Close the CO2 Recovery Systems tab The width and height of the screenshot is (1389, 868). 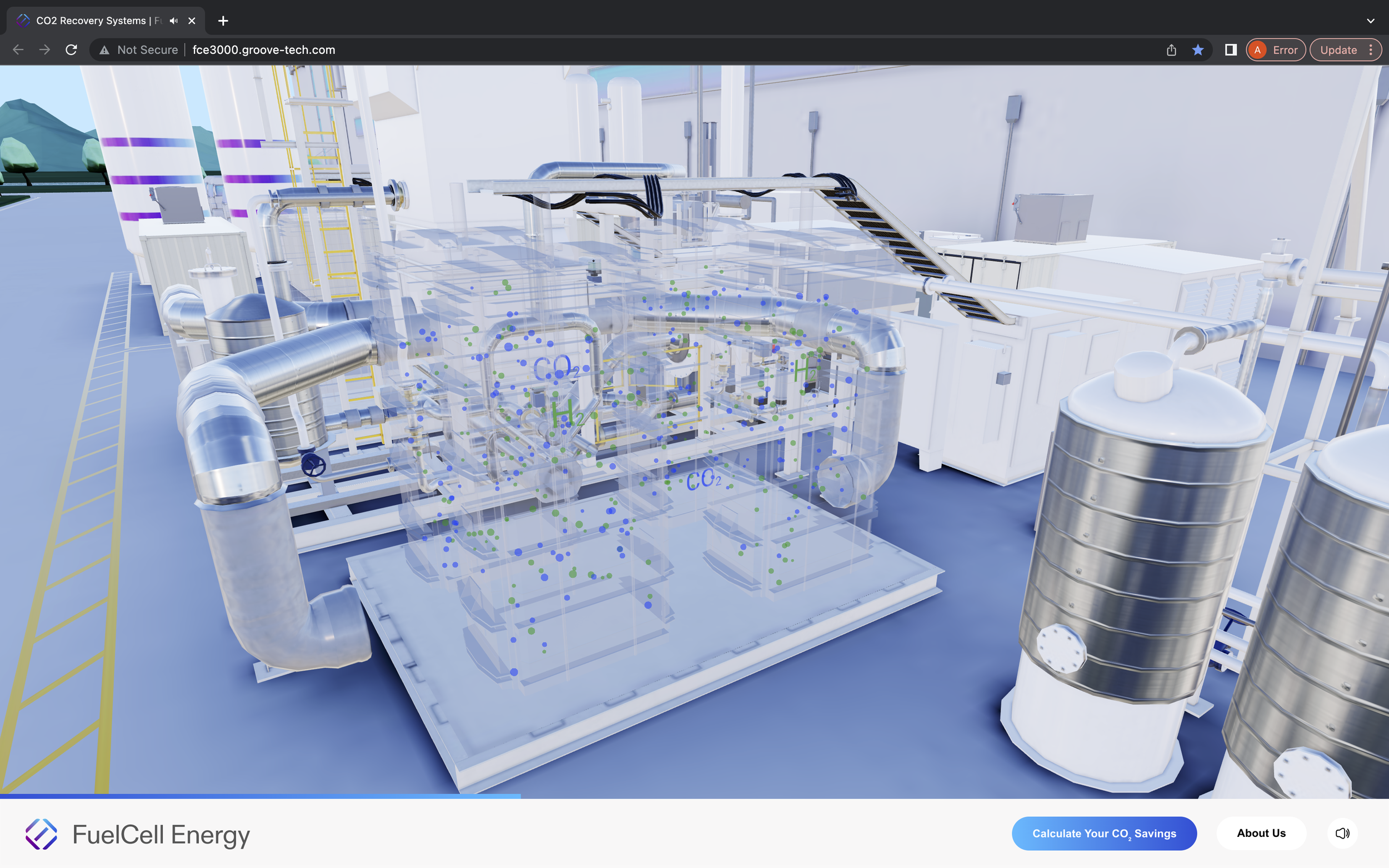click(192, 21)
